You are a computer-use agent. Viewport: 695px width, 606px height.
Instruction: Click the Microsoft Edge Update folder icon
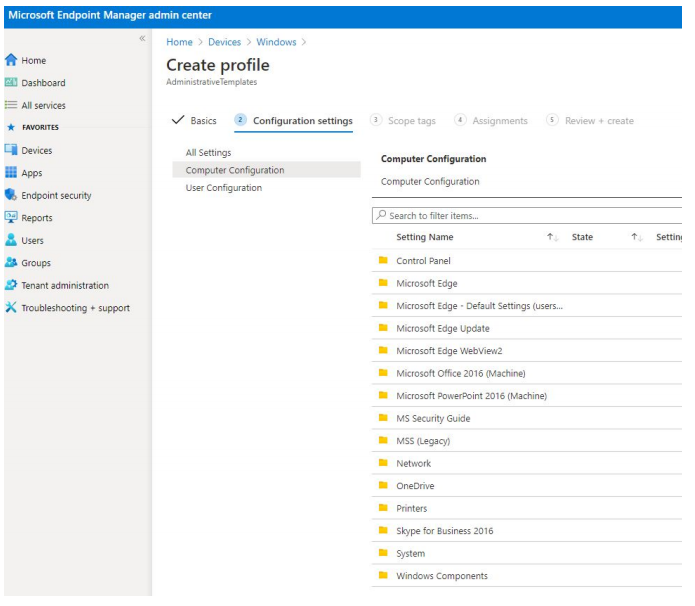click(x=383, y=328)
